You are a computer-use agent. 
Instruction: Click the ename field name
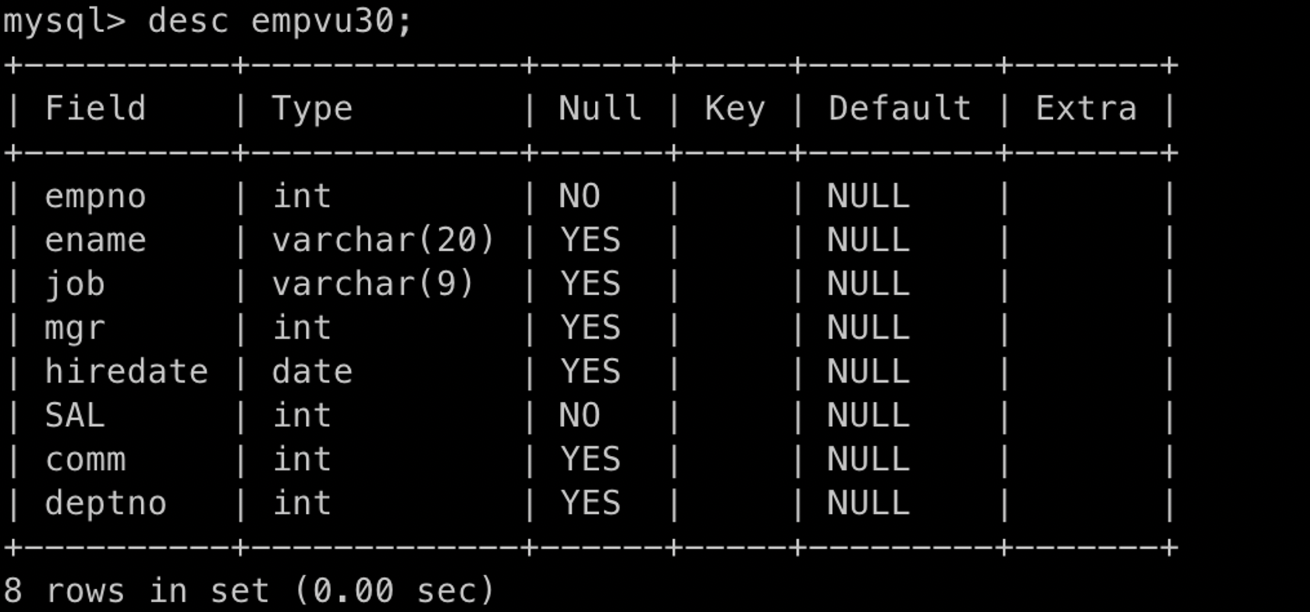coord(95,240)
